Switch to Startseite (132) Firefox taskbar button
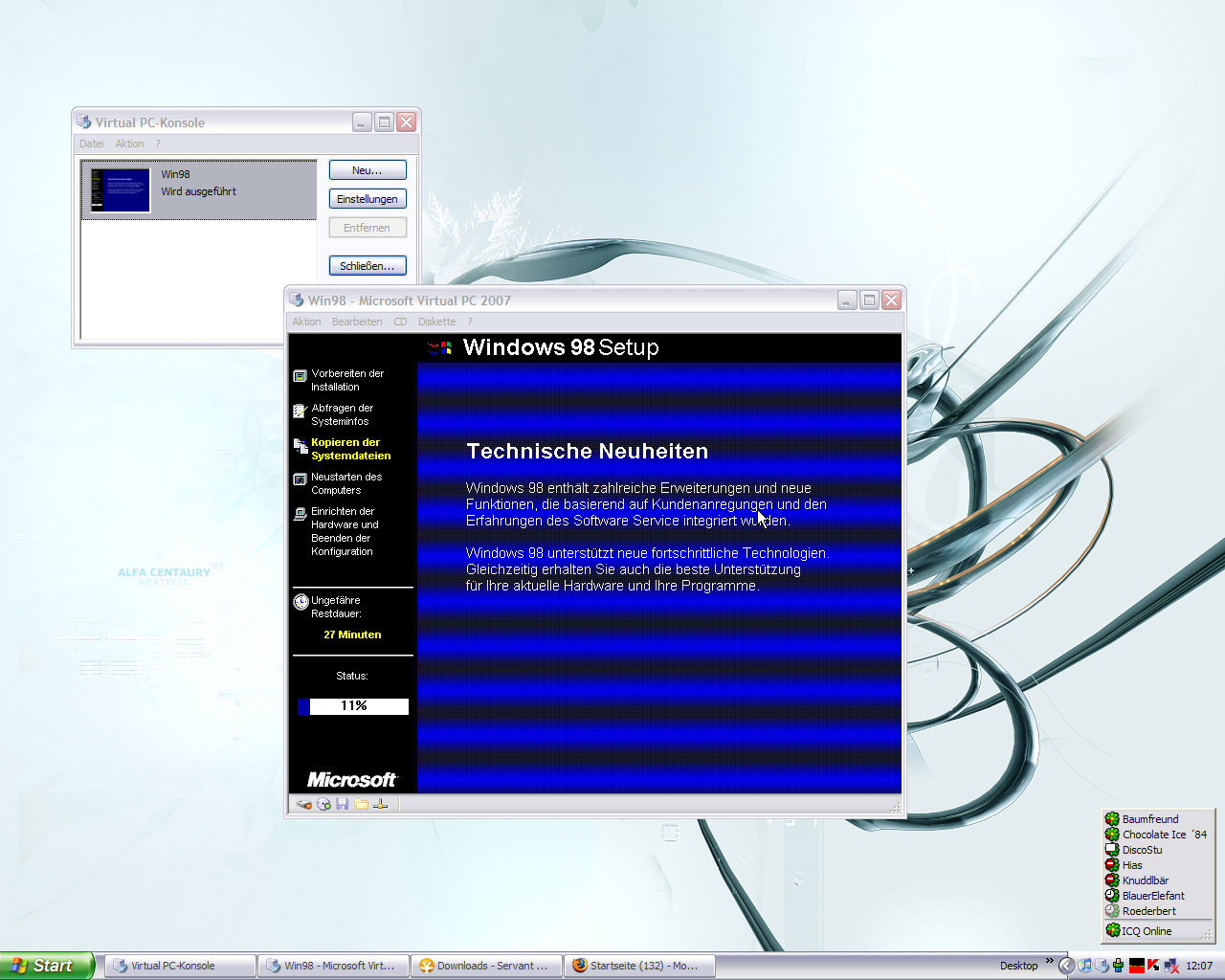This screenshot has height=980, width=1225. click(x=639, y=967)
